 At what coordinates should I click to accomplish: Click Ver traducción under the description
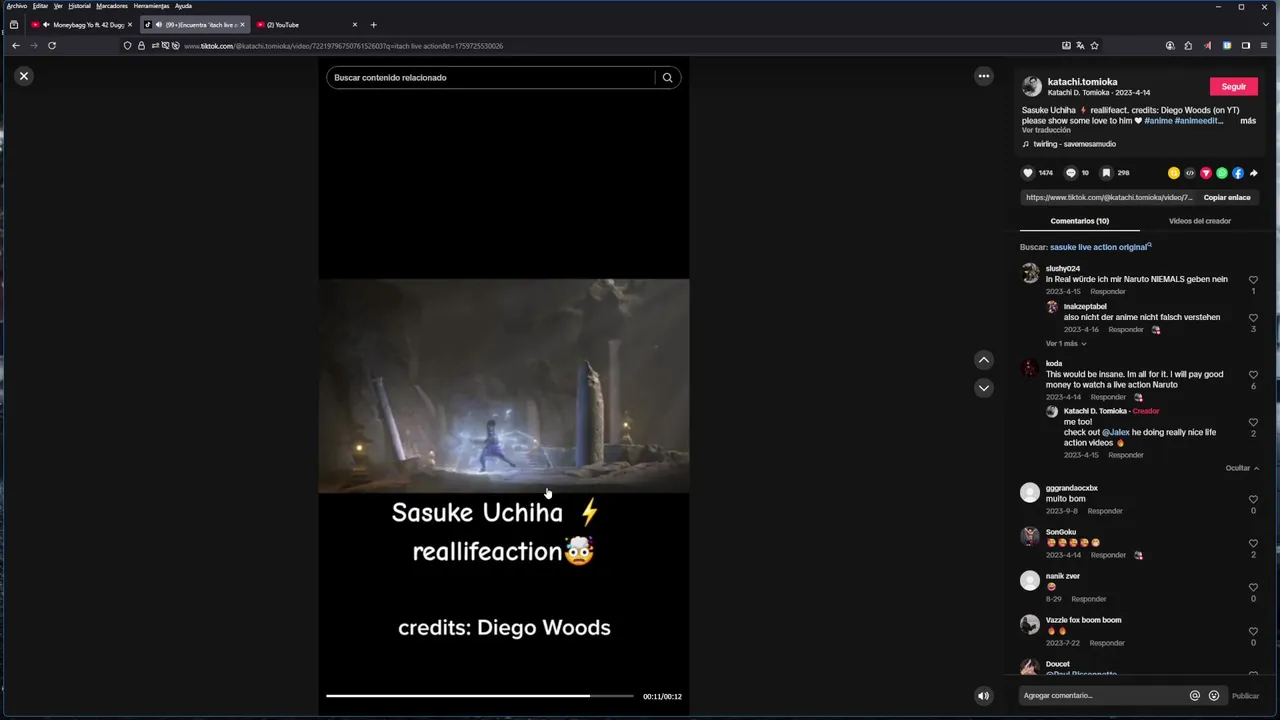pos(1046,130)
